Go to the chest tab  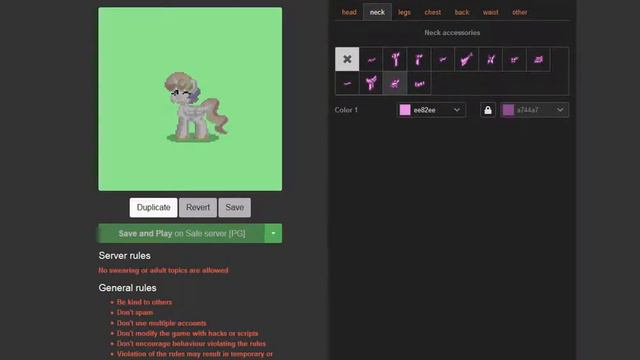(433, 12)
